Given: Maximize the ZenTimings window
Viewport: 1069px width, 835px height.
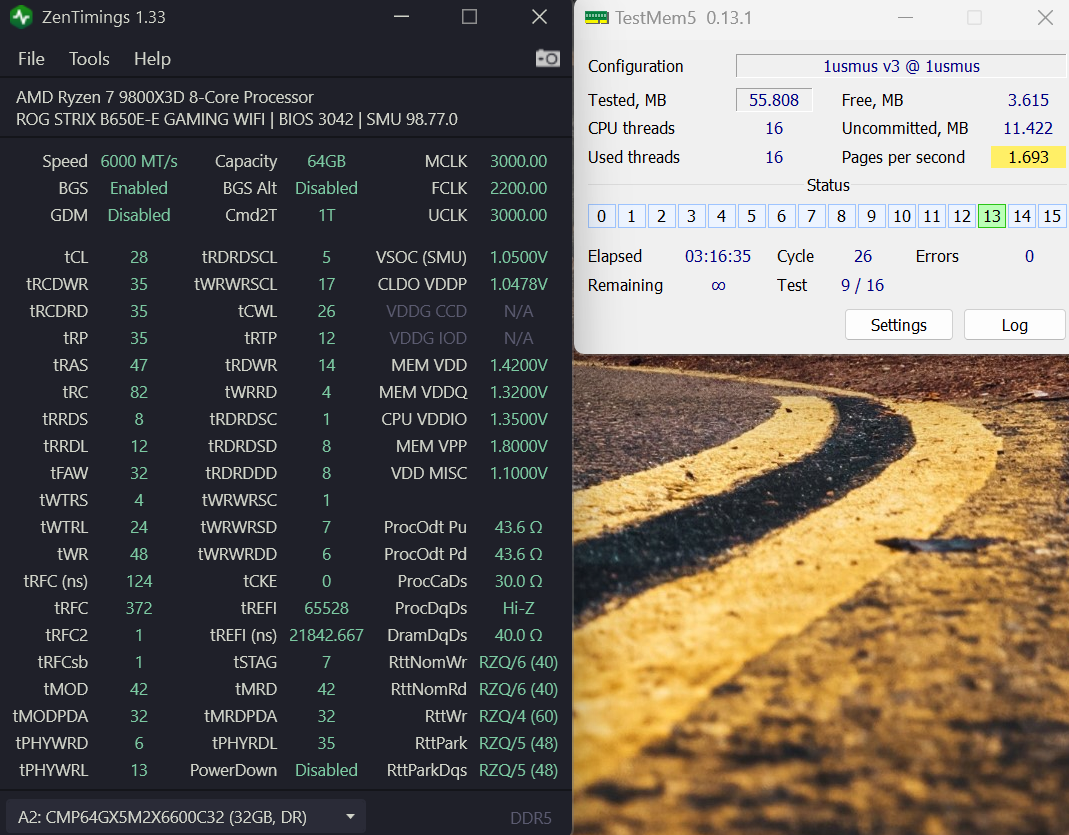Looking at the screenshot, I should (x=469, y=17).
